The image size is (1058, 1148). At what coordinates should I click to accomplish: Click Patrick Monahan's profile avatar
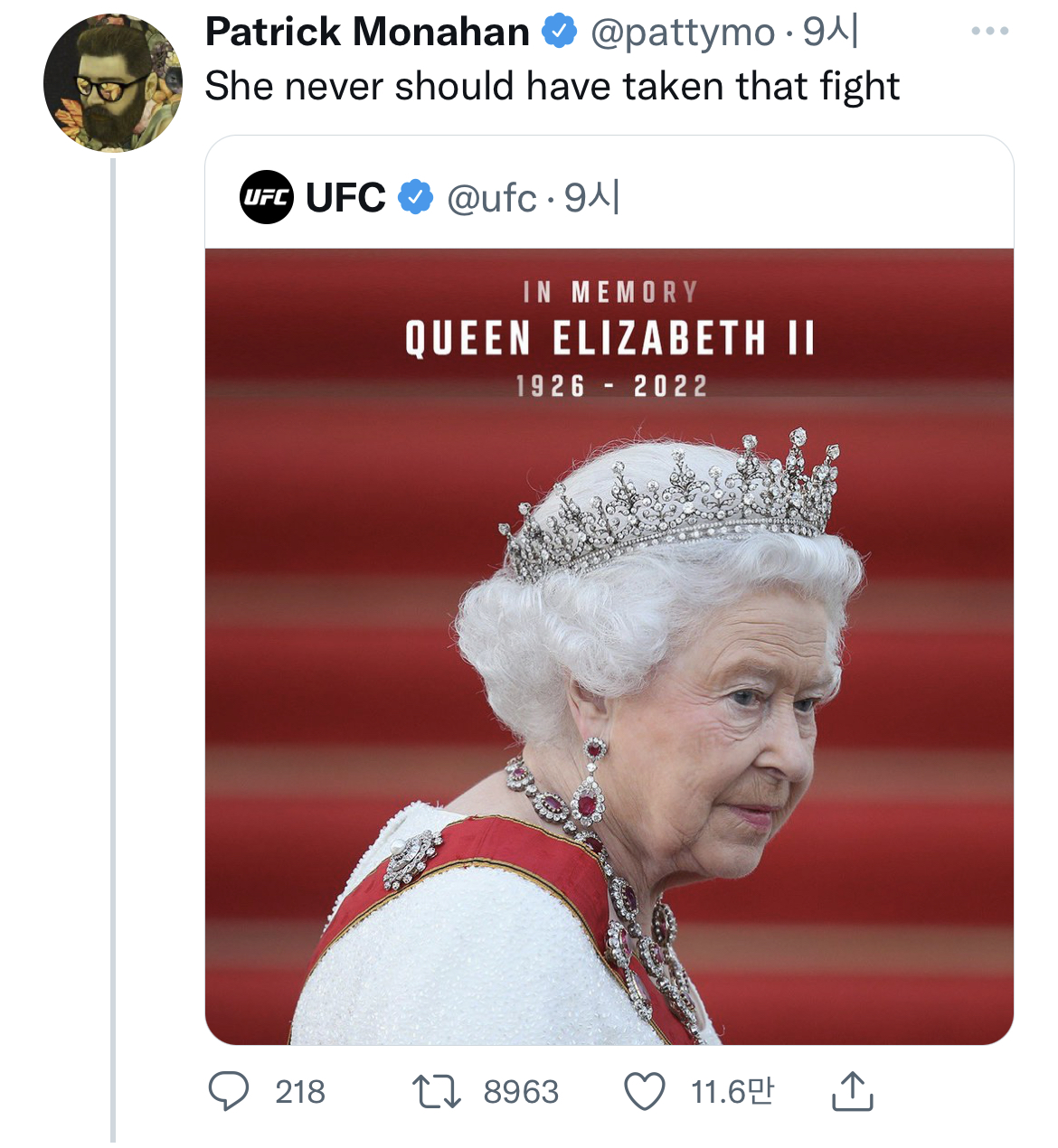point(113,83)
